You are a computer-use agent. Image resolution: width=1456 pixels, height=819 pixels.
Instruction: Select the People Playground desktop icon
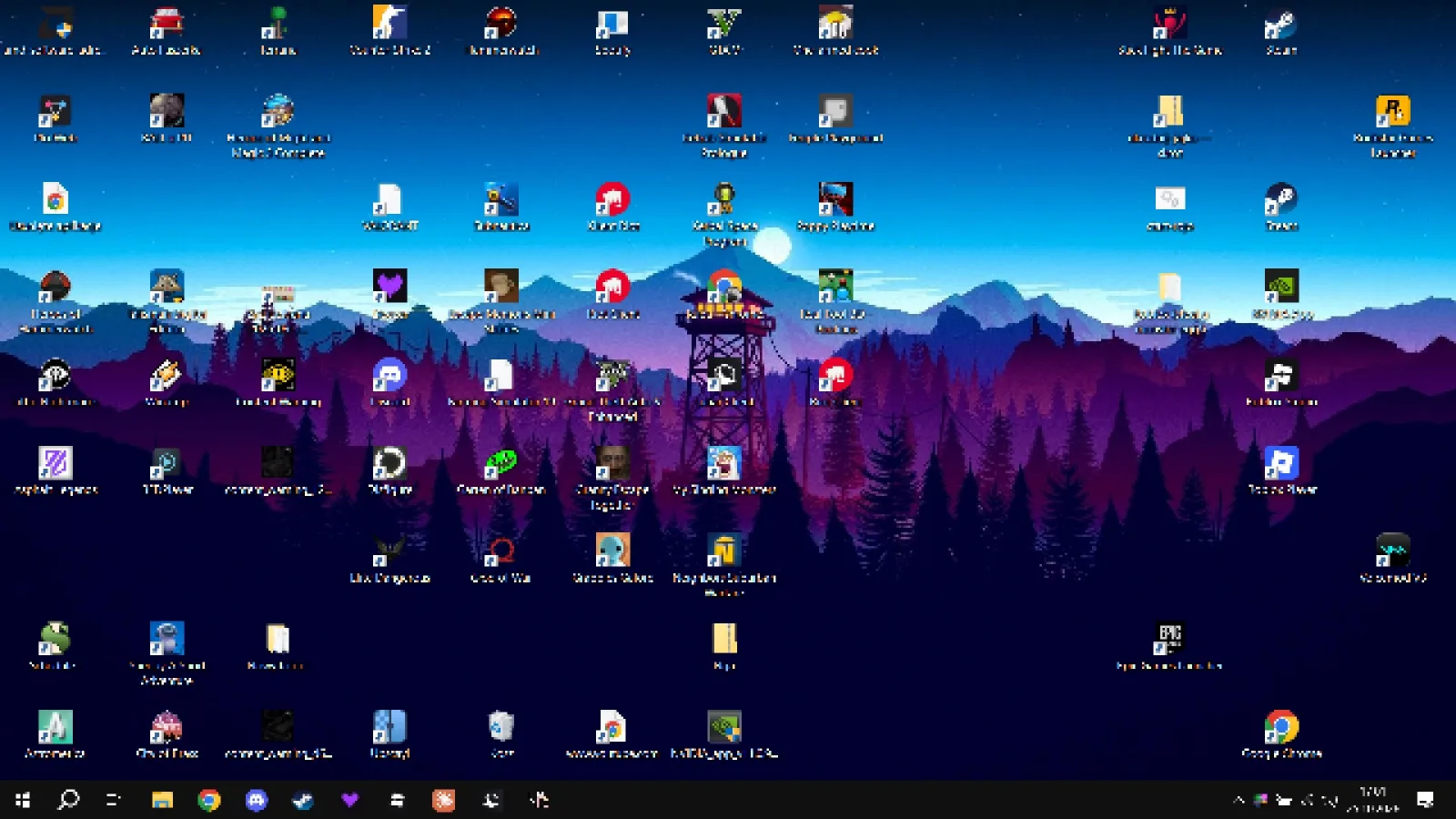click(x=835, y=119)
